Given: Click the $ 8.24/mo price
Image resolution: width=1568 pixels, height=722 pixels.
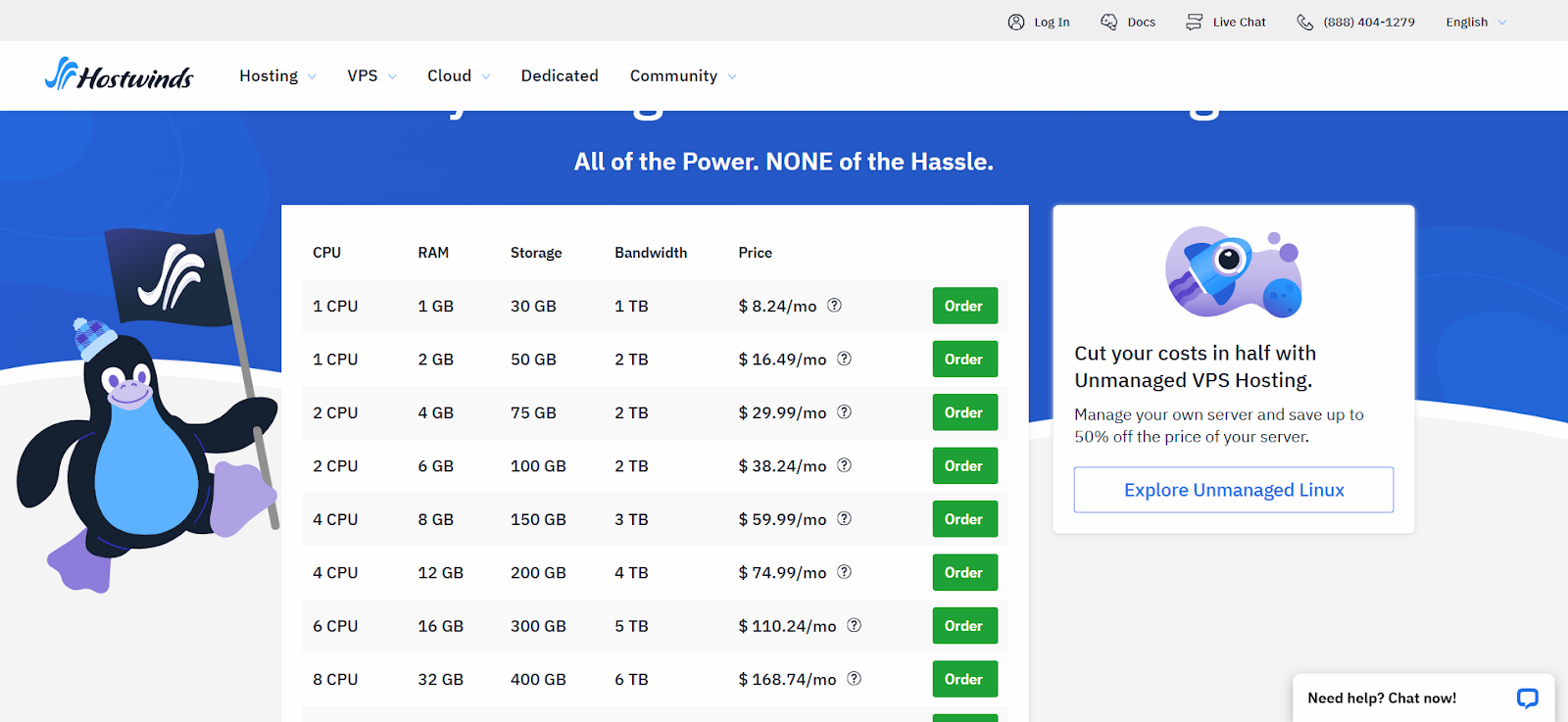Looking at the screenshot, I should coord(777,306).
